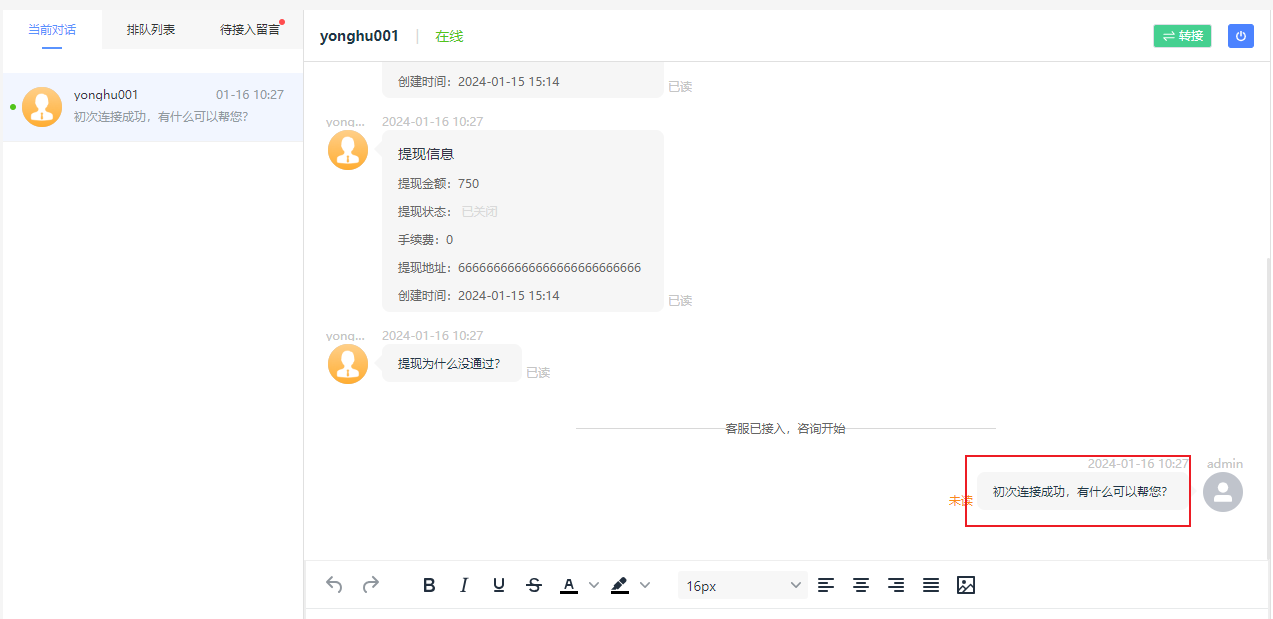The width and height of the screenshot is (1273, 619).
Task: Click the green 转接 transfer button
Action: (x=1182, y=36)
